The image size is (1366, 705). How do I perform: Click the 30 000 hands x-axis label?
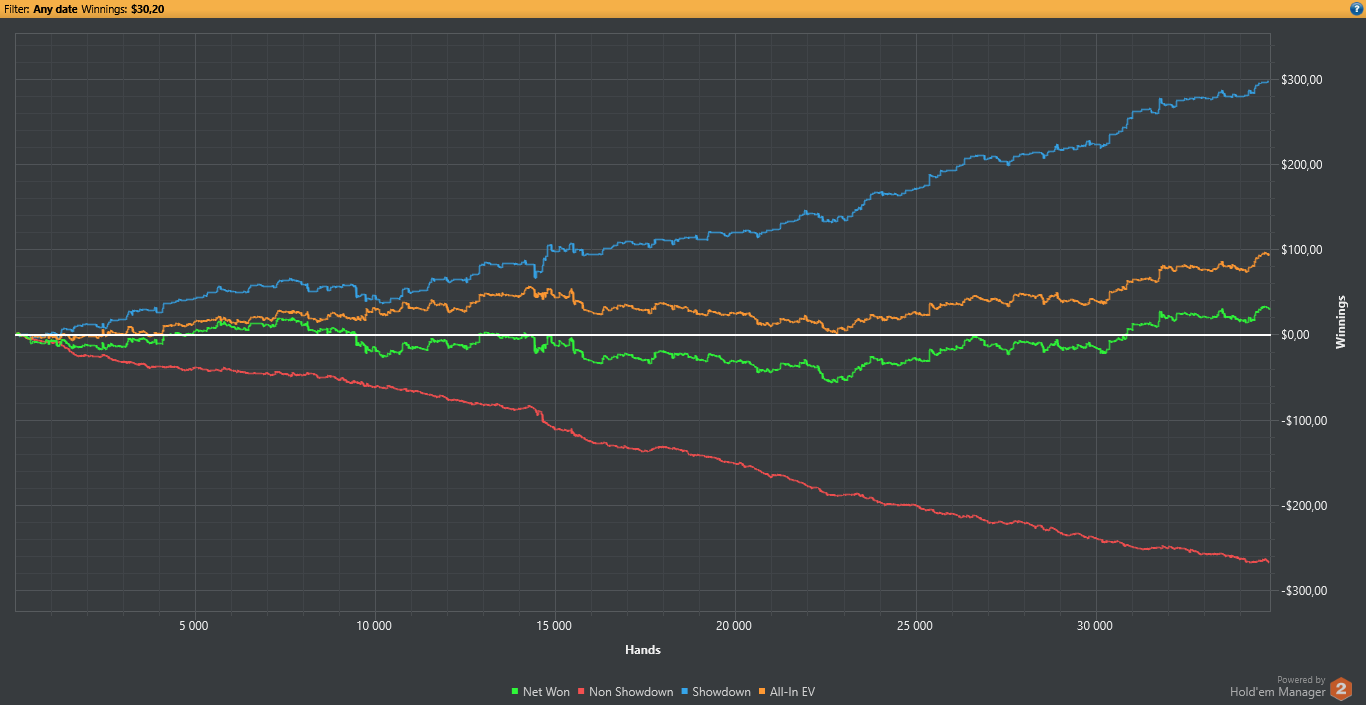1096,627
